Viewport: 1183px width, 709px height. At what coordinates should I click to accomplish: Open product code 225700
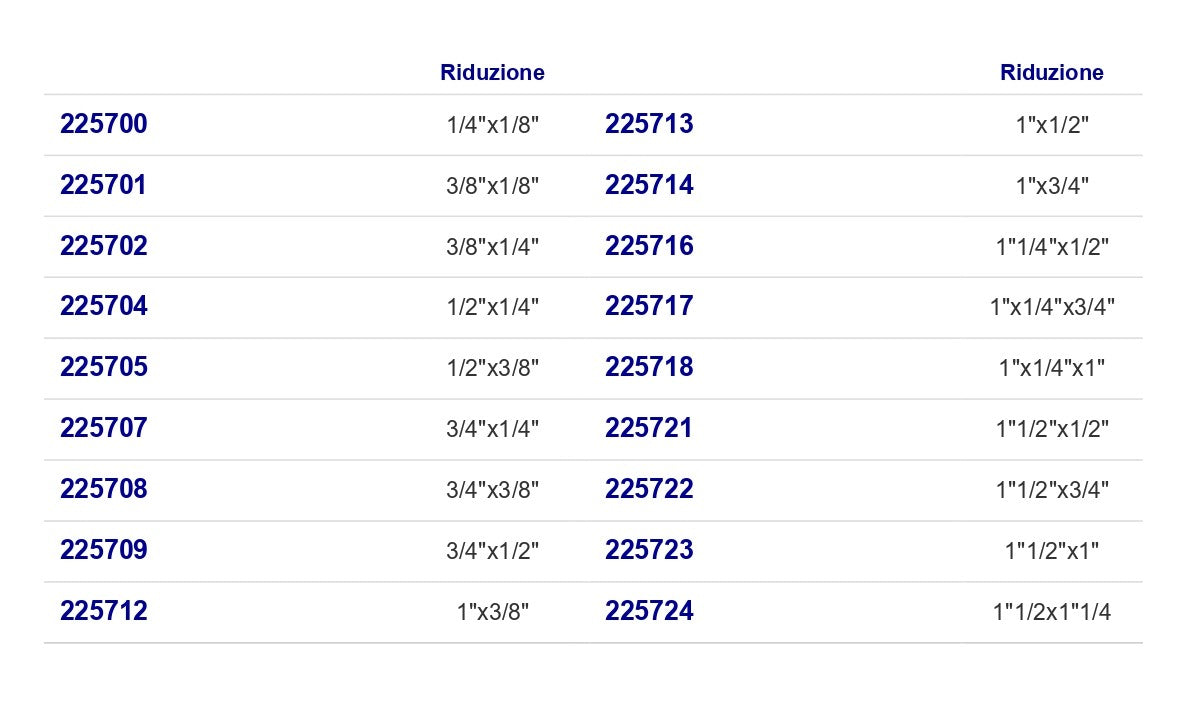click(103, 124)
